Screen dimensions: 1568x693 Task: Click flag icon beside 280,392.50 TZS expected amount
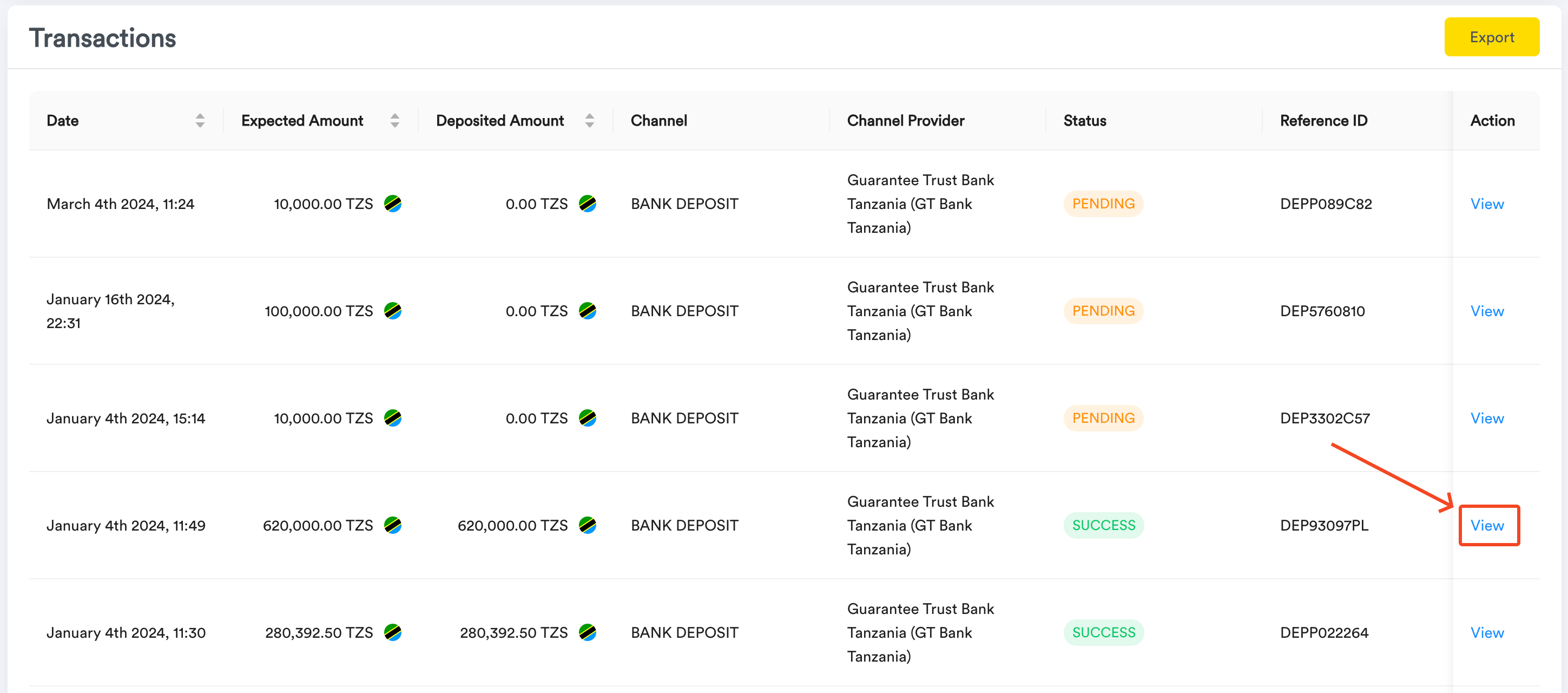pyautogui.click(x=393, y=632)
